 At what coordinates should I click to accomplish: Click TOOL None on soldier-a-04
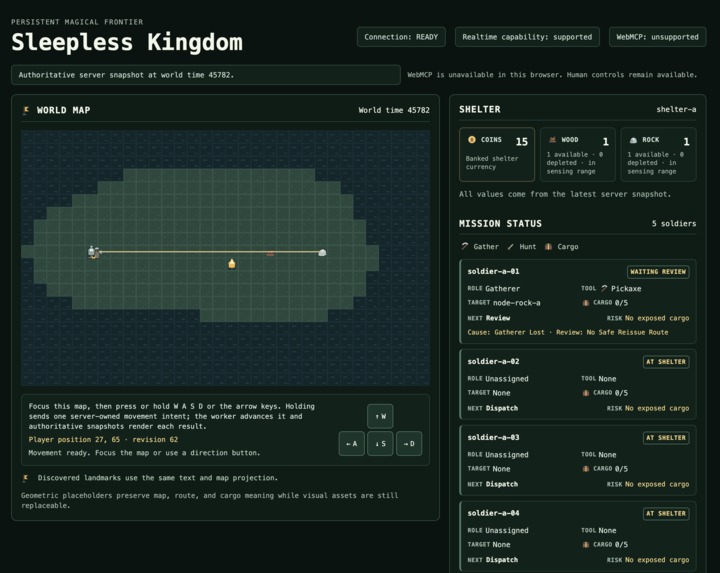[599, 530]
